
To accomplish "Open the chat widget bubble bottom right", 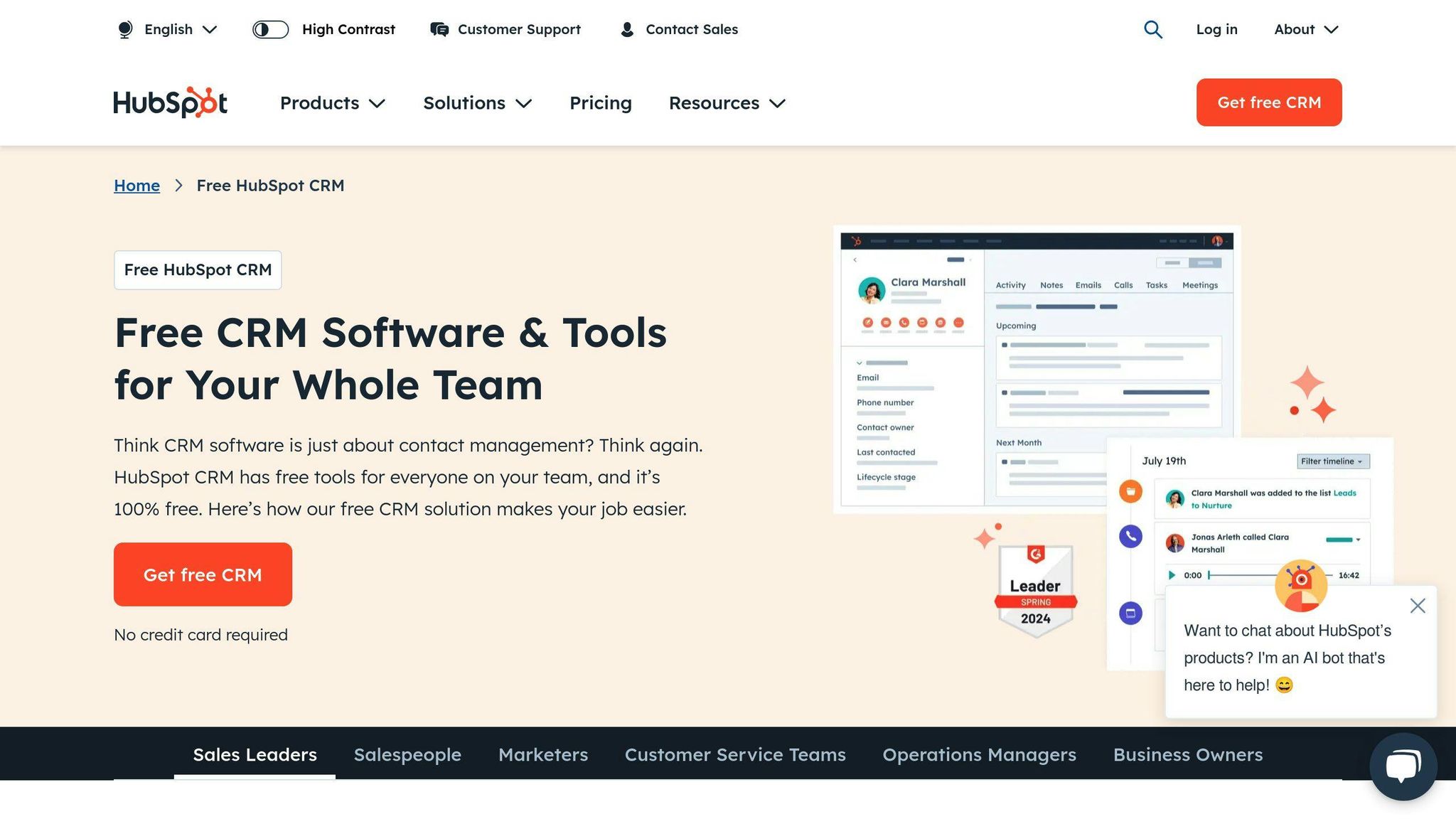I will point(1402,766).
